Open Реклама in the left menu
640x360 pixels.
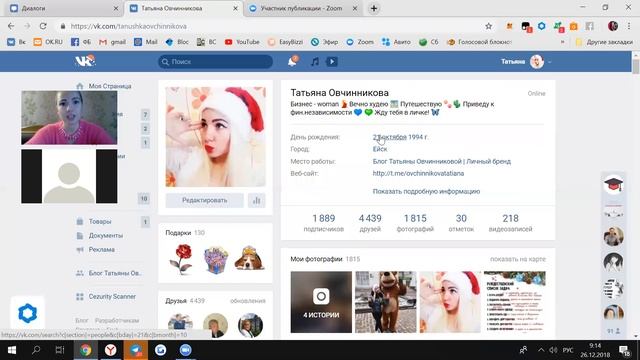[96, 249]
